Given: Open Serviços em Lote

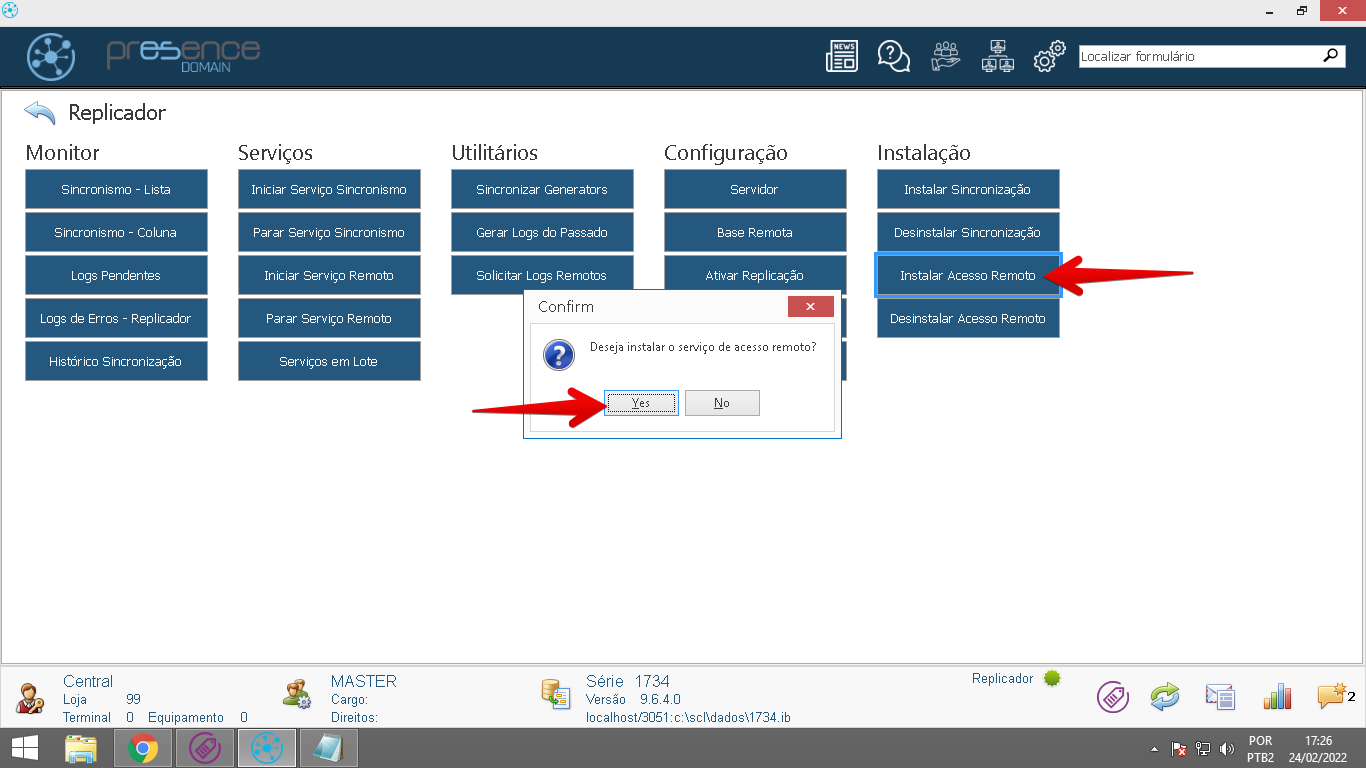Looking at the screenshot, I should pyautogui.click(x=329, y=361).
